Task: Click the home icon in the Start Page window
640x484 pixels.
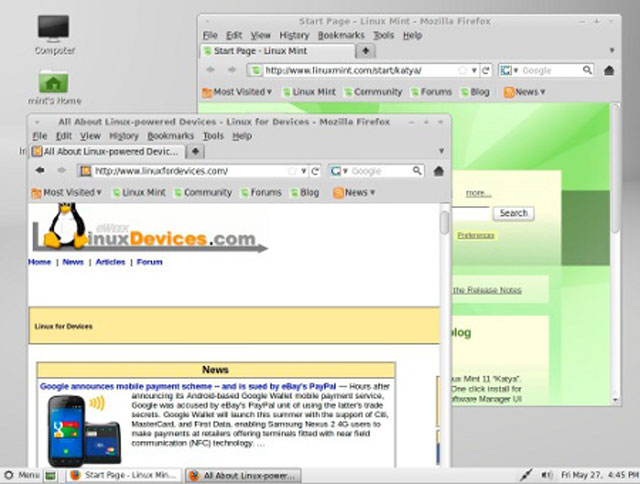Action: [608, 71]
